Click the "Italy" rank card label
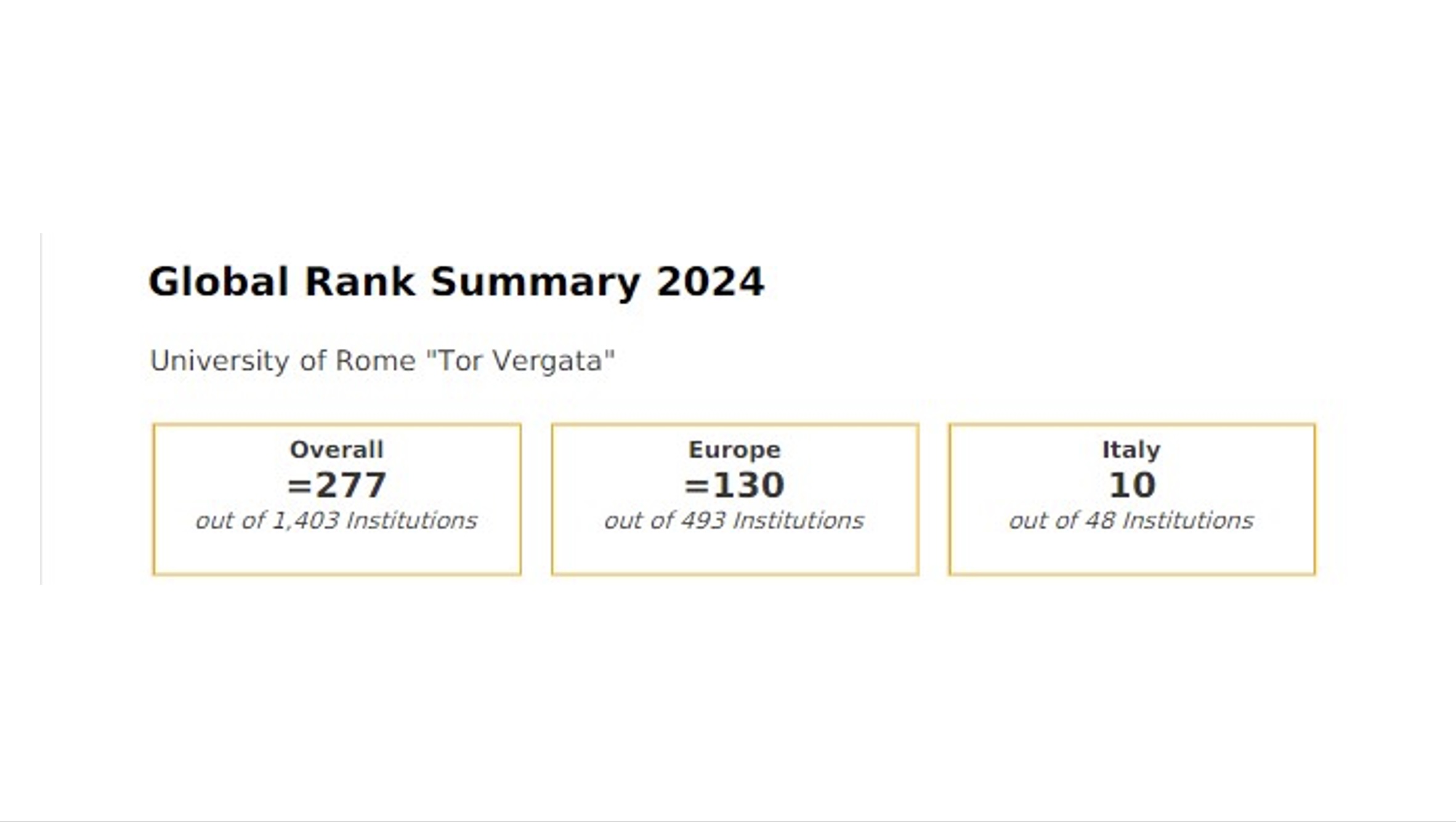The image size is (1456, 822). tap(1131, 450)
